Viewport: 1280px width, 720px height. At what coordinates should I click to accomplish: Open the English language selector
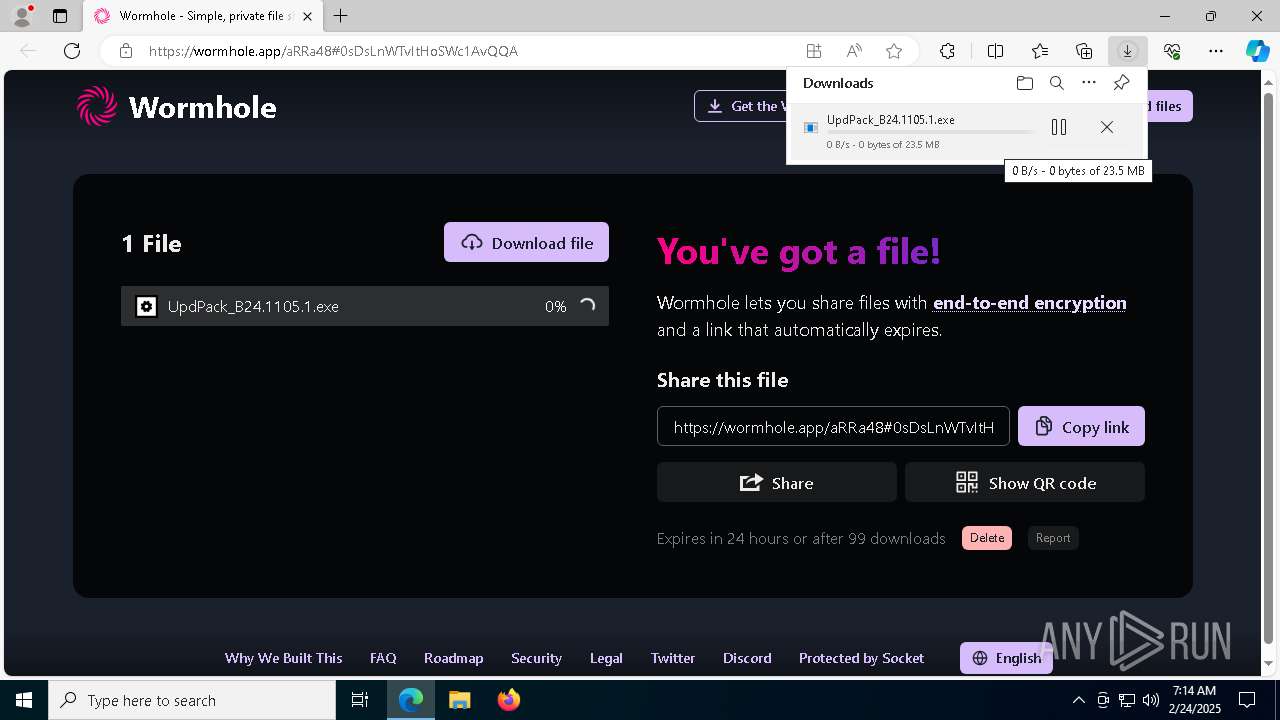pos(1006,658)
